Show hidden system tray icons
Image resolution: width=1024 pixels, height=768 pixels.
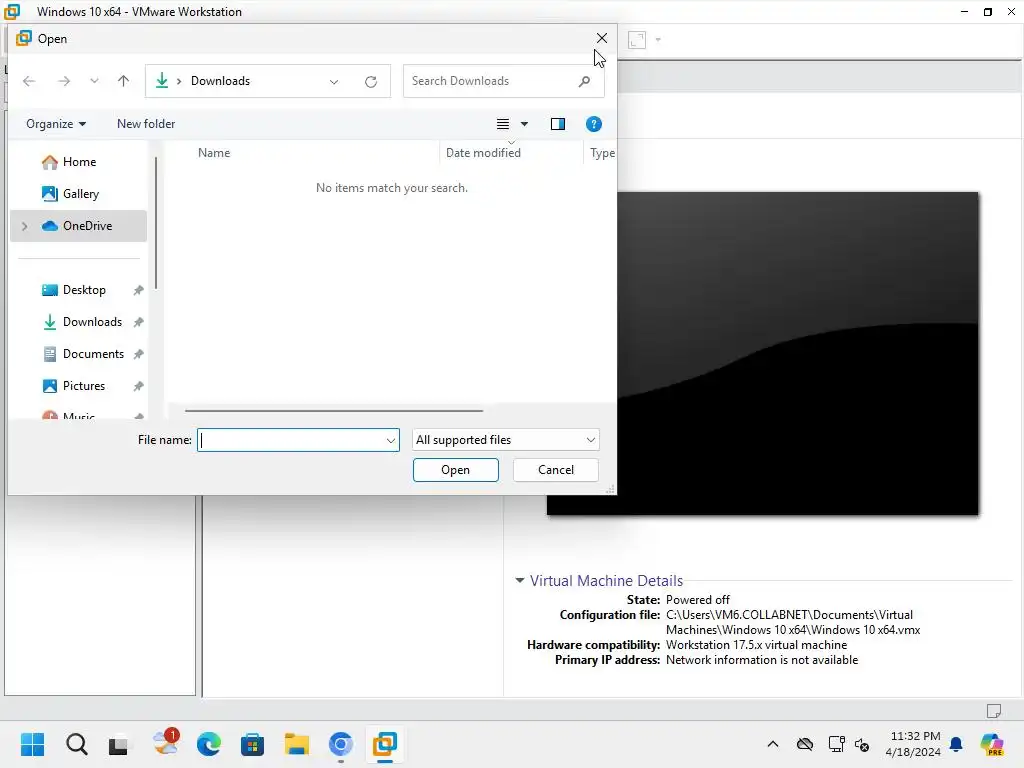pyautogui.click(x=773, y=744)
